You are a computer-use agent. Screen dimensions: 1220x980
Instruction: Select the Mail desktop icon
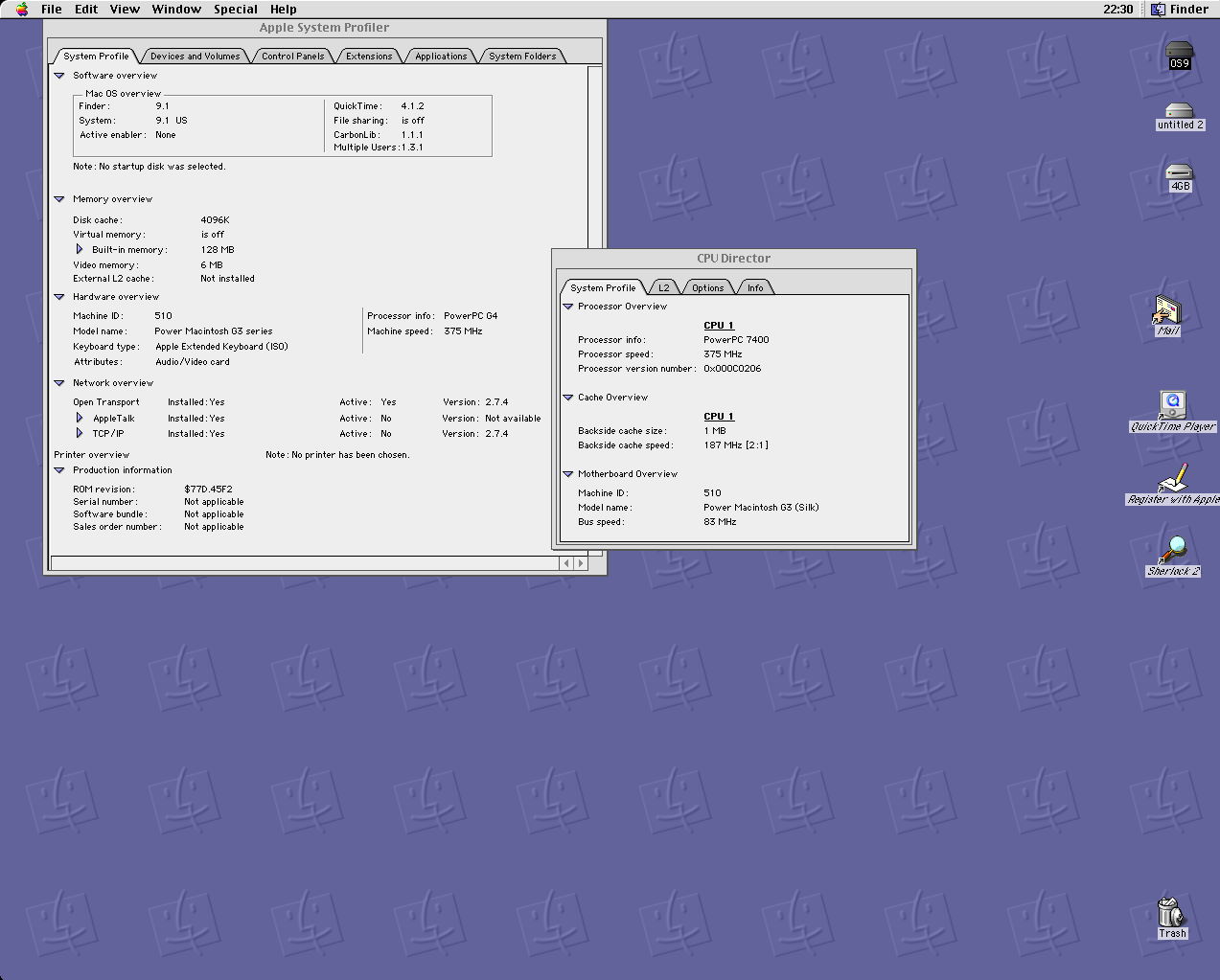[1167, 316]
